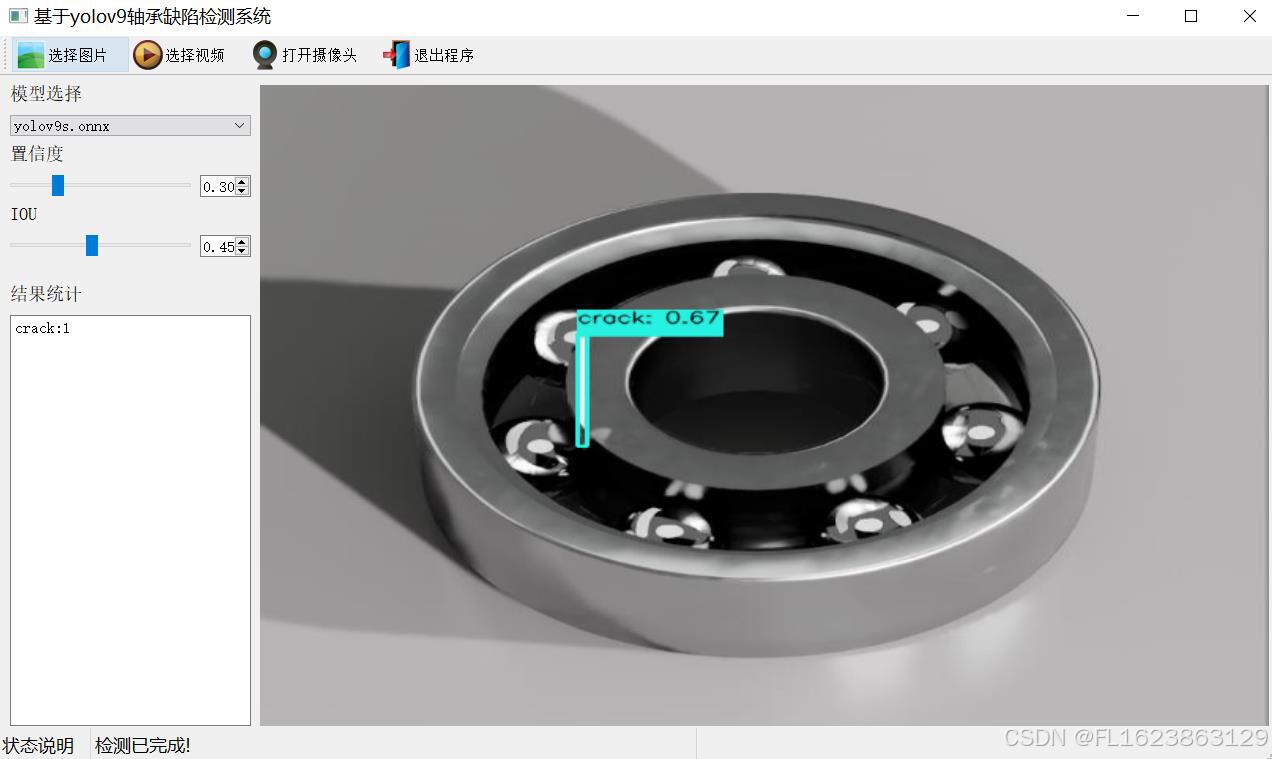The height and width of the screenshot is (759, 1272).
Task: Click the 模型选择 label
Action: tap(46, 94)
